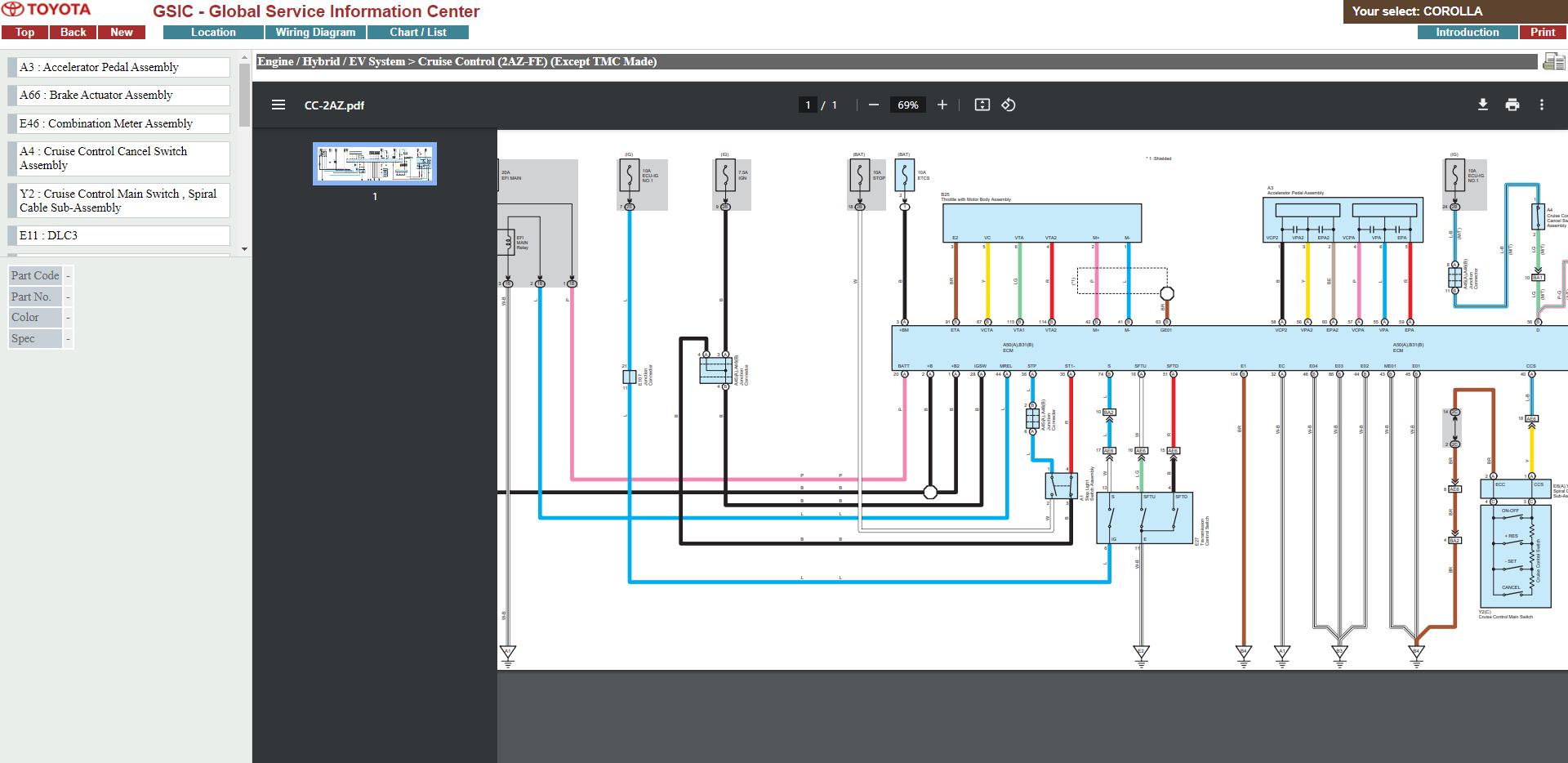
Task: Click the parts list scrollbar thumb
Action: click(245, 95)
